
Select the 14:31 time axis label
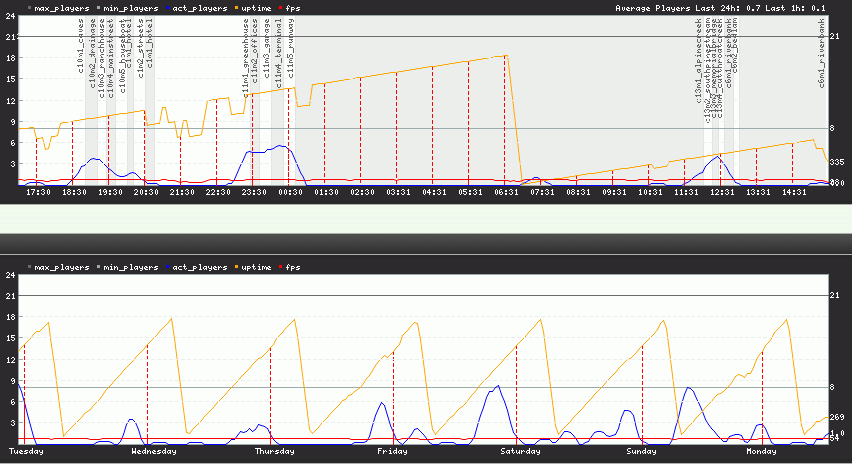point(794,191)
